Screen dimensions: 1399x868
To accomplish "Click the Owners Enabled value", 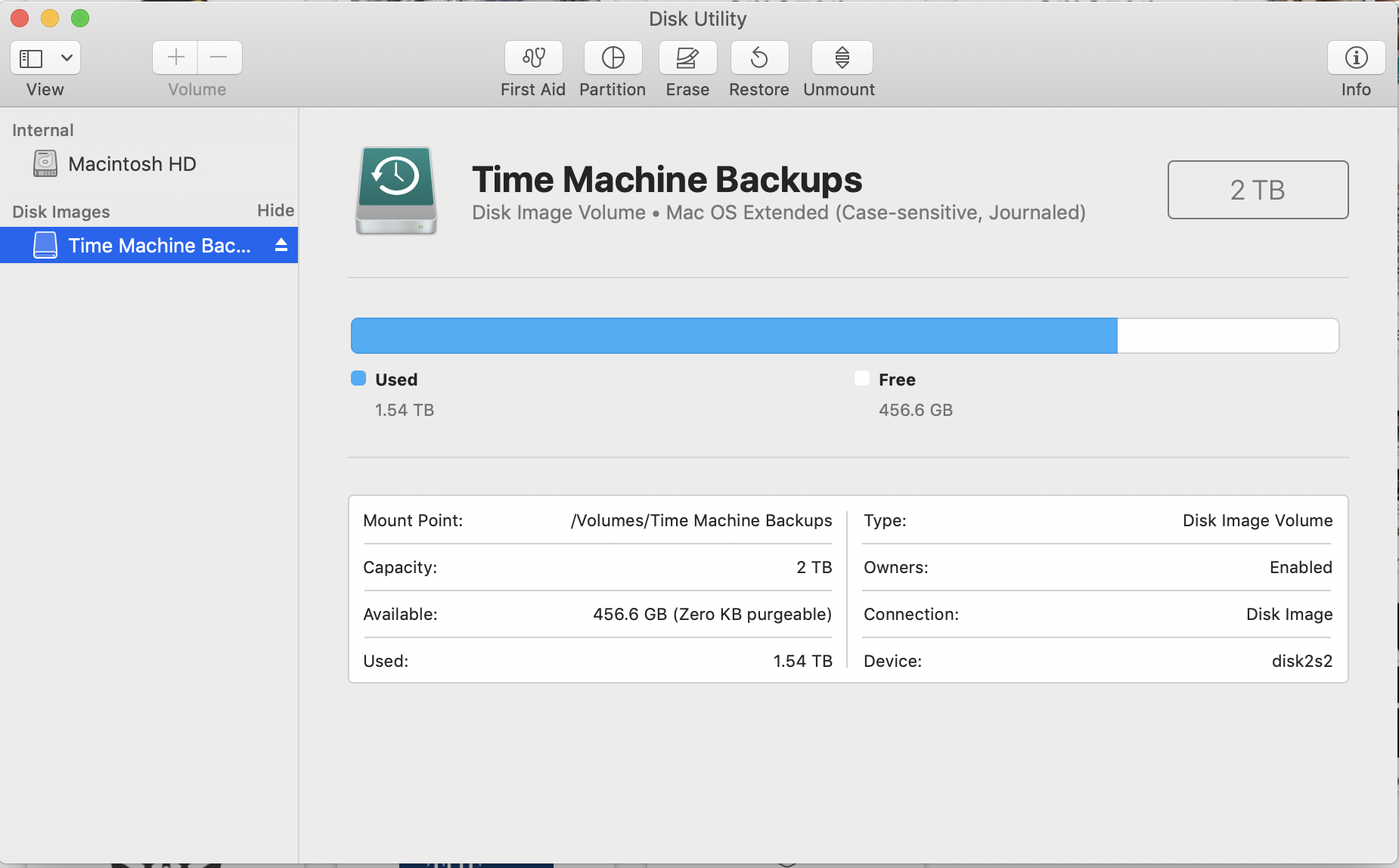I will [1301, 567].
